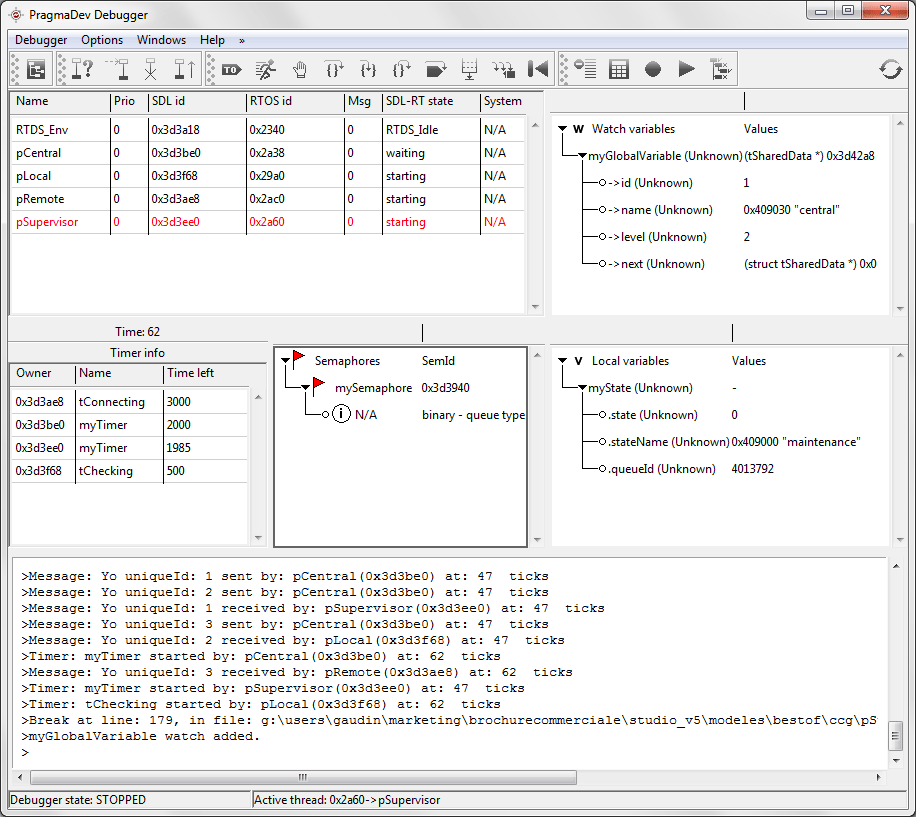Collapse the Watch variables tree
Viewport: 916px width, 817px height.
(563, 129)
